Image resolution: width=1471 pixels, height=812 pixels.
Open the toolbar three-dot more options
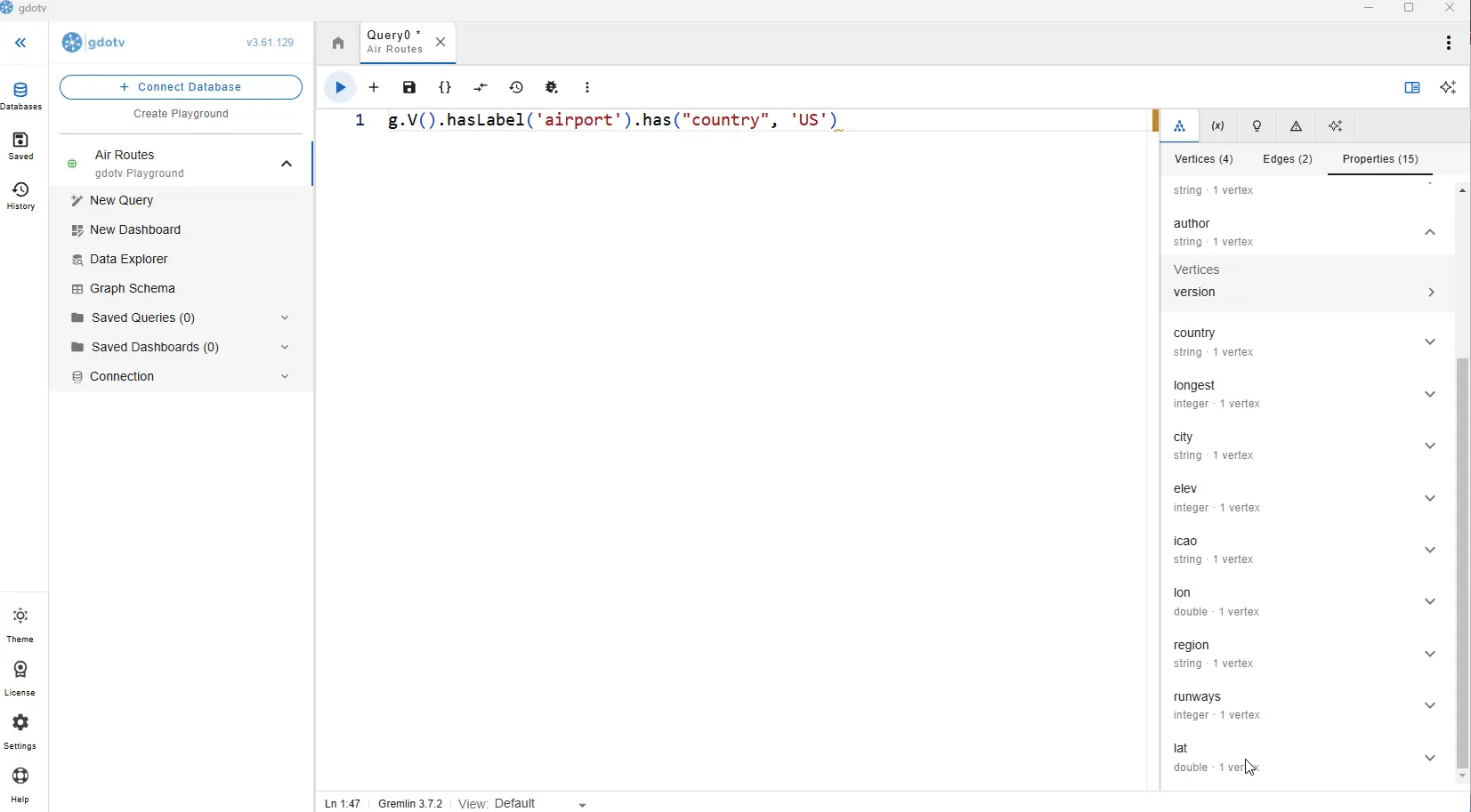(587, 87)
